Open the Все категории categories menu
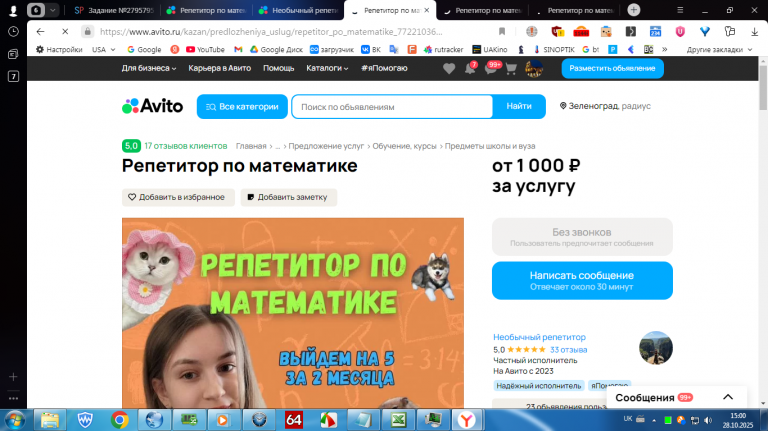This screenshot has height=431, width=768. point(242,106)
